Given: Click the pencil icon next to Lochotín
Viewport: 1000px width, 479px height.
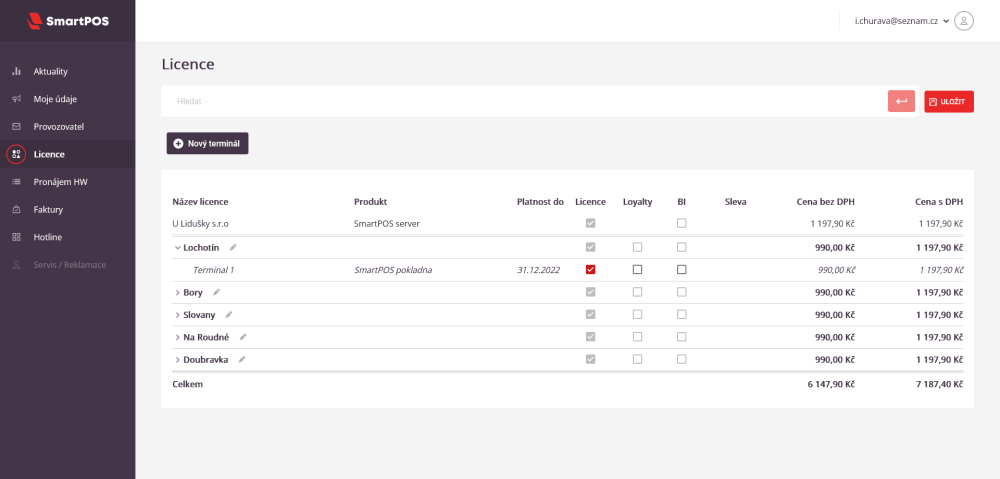Looking at the screenshot, I should point(233,247).
